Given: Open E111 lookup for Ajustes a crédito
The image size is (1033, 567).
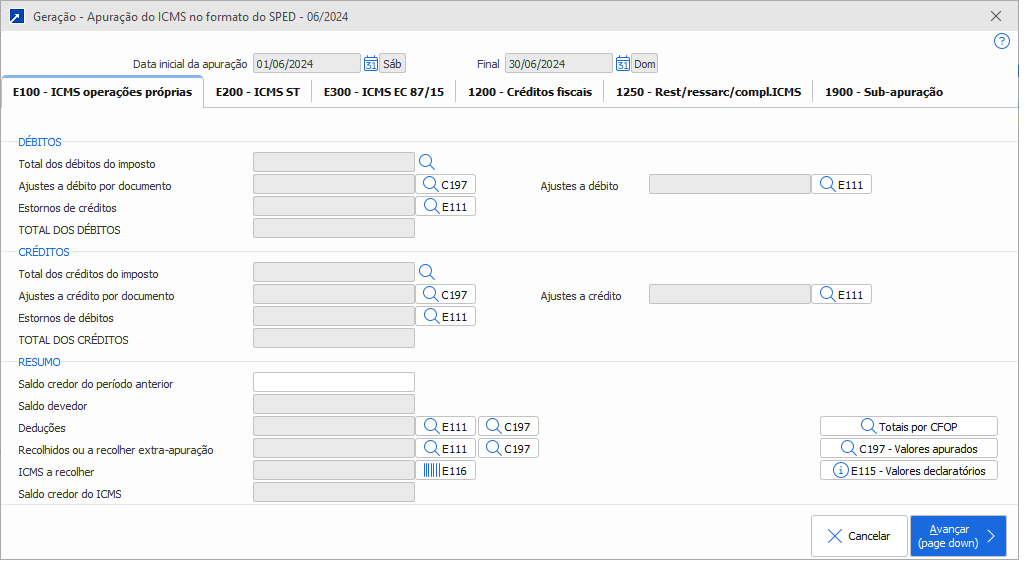Looking at the screenshot, I should (841, 294).
